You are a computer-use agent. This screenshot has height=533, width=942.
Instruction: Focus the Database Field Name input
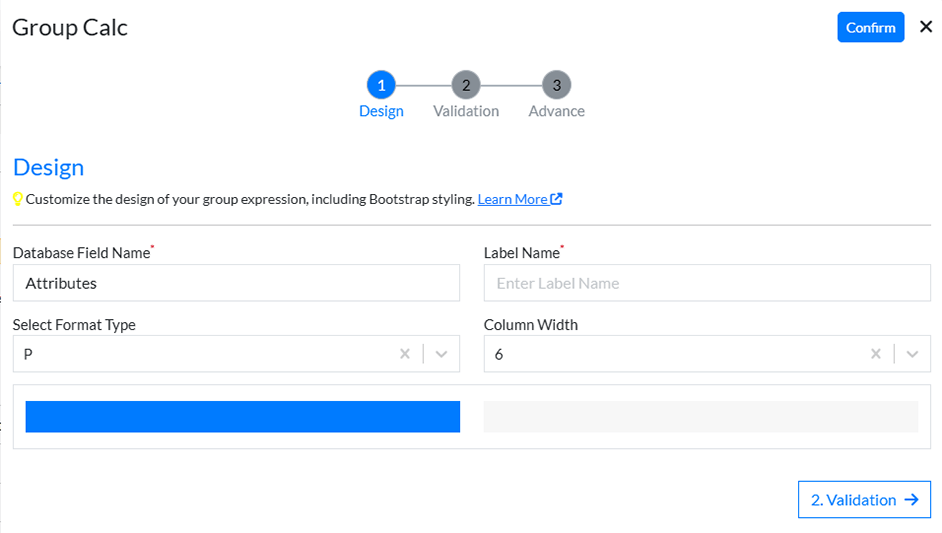point(236,283)
